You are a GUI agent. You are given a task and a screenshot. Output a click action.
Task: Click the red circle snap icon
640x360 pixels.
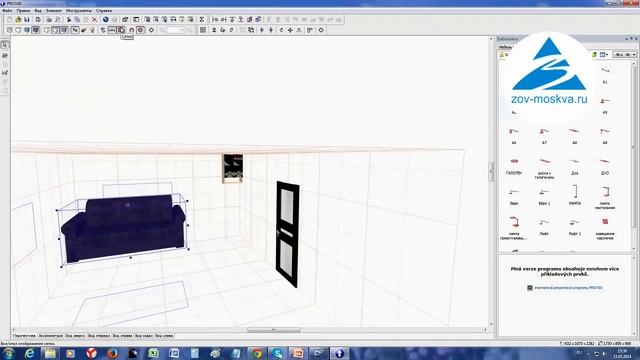140,30
